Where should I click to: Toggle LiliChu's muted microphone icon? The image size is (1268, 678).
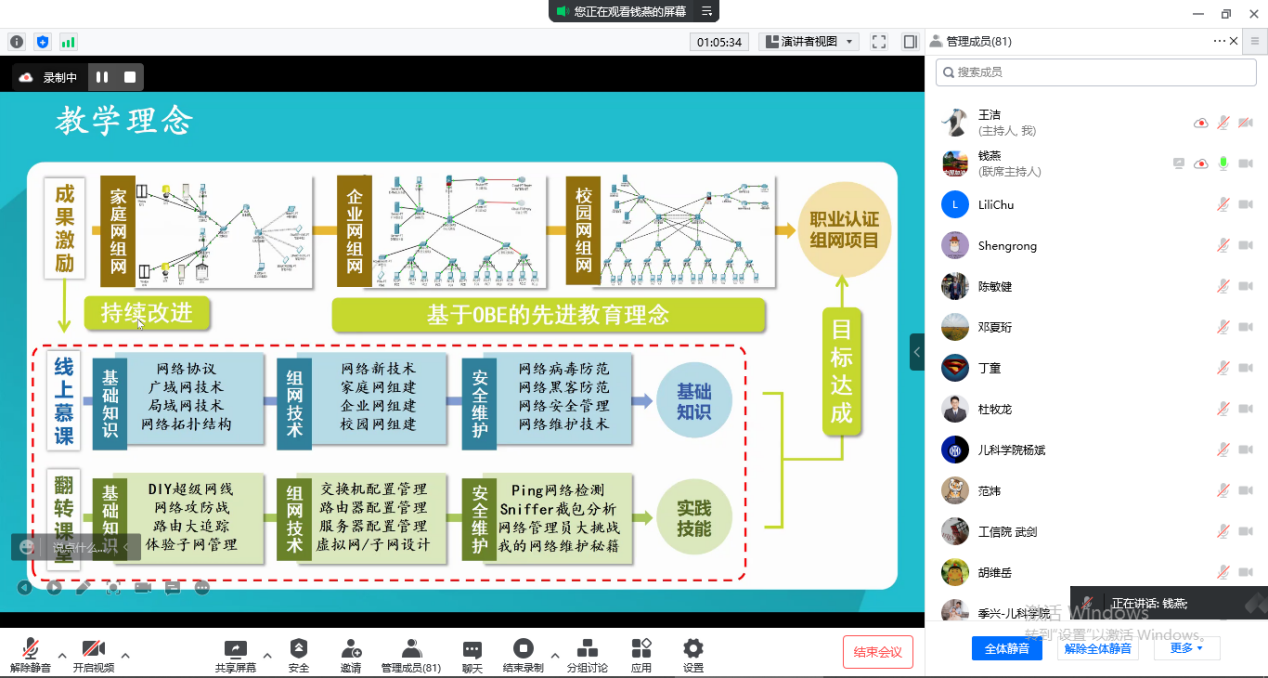[x=1222, y=205]
